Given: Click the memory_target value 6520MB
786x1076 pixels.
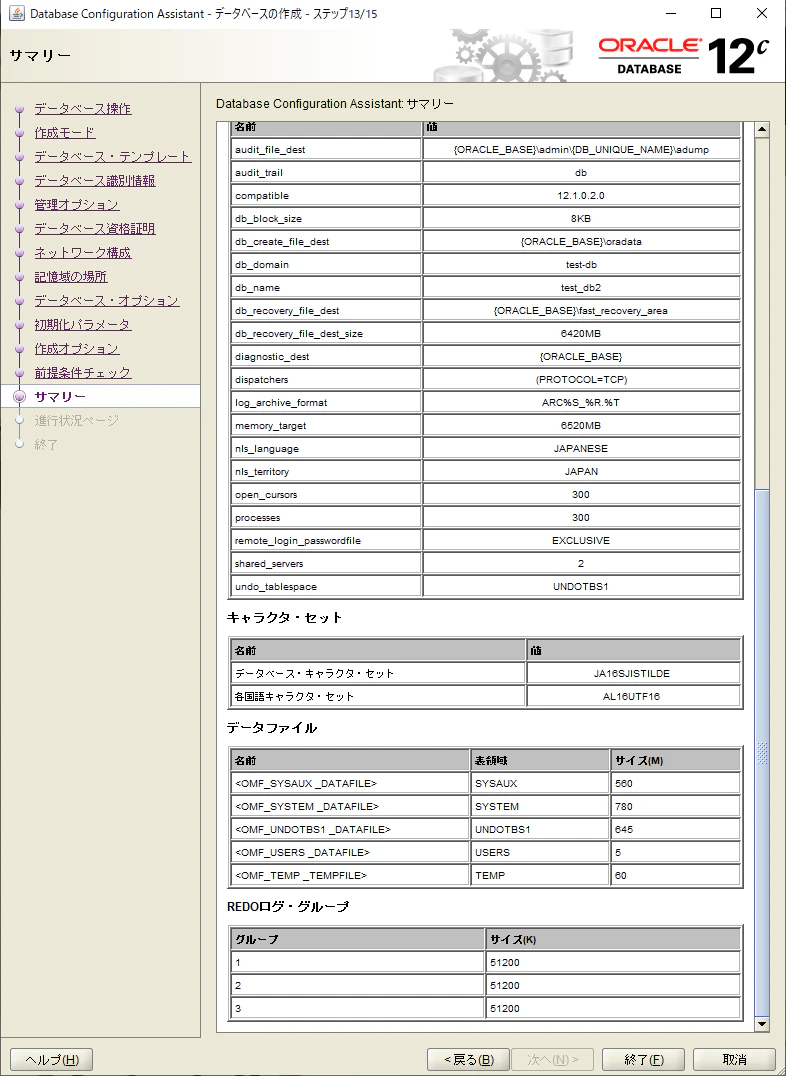Looking at the screenshot, I should (581, 425).
